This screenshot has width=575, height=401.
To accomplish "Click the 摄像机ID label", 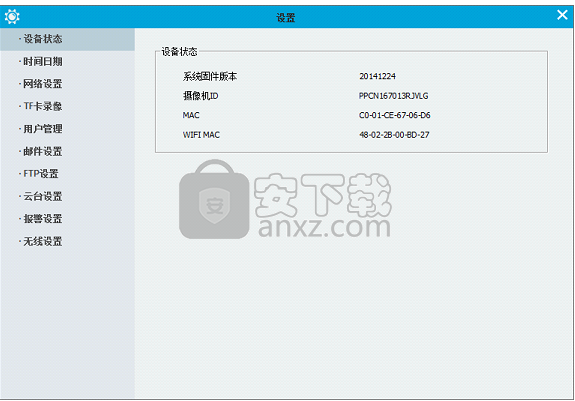I will [x=201, y=96].
